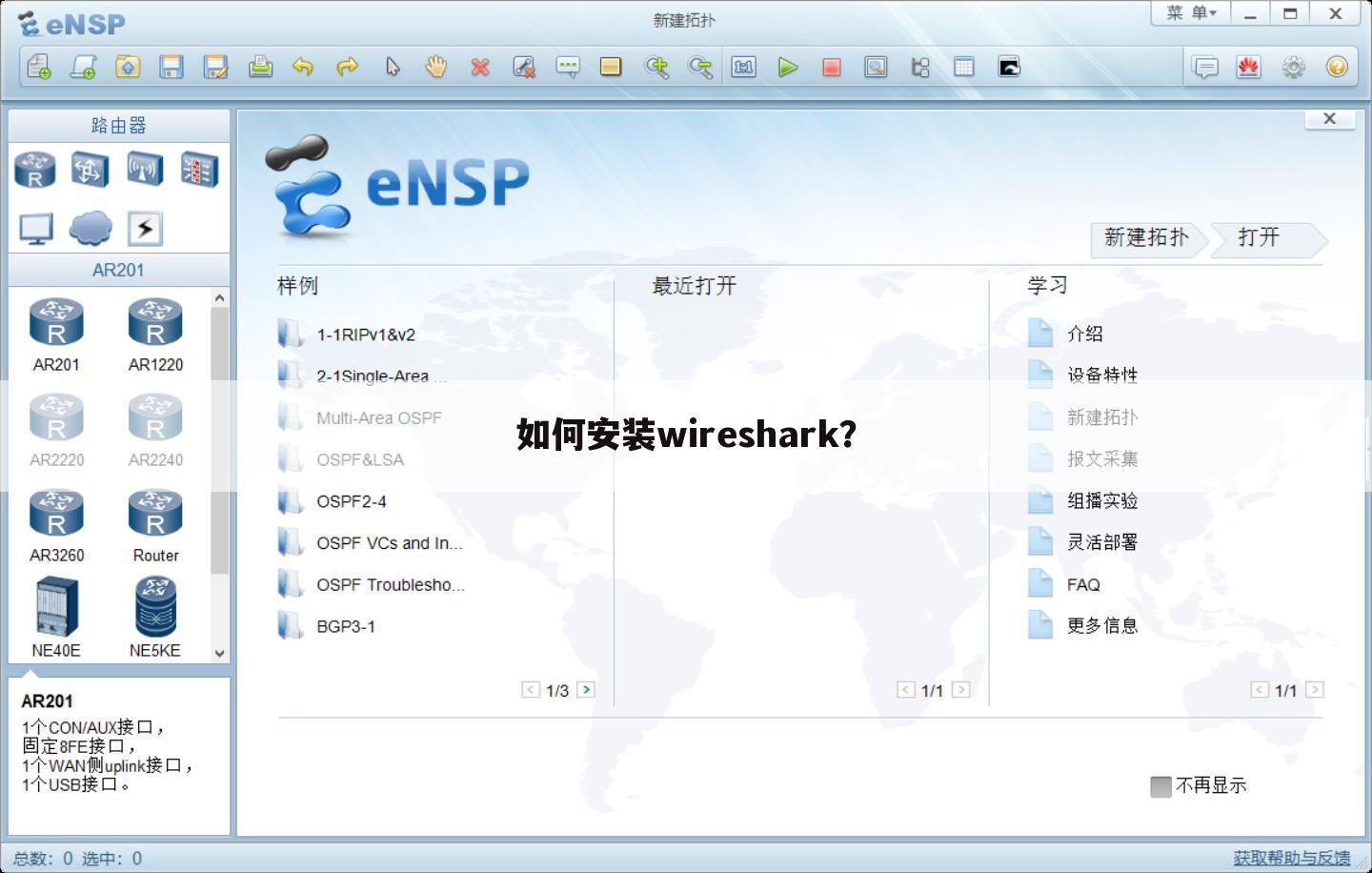Click the Zoom Out magnifier icon
Viewport: 1372px width, 873px height.
tap(700, 67)
